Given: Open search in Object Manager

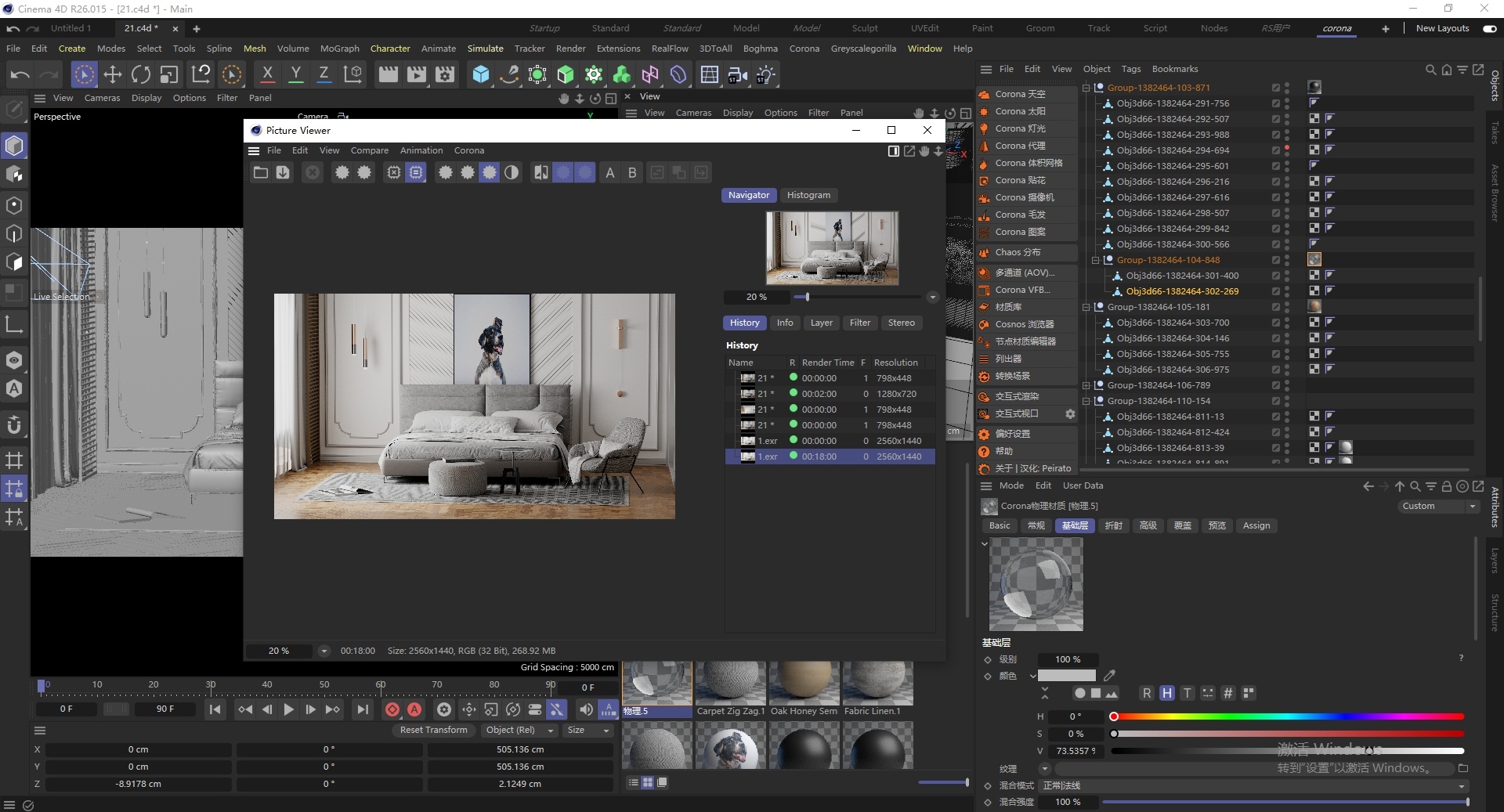Looking at the screenshot, I should (x=1430, y=69).
